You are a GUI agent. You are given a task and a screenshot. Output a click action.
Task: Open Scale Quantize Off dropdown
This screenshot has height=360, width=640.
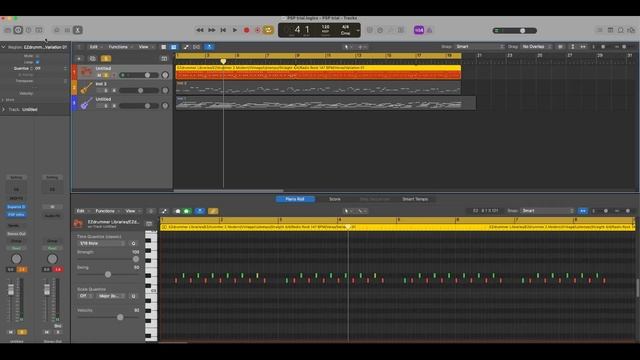point(84,296)
